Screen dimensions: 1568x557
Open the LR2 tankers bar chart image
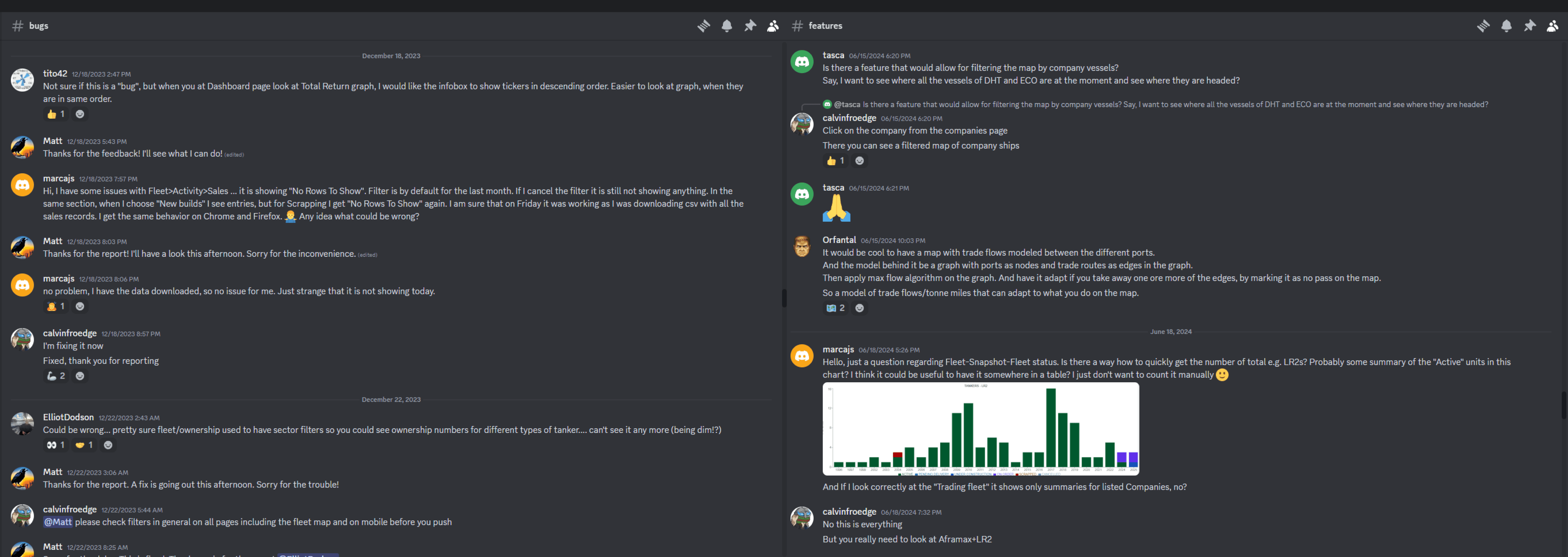[x=980, y=429]
